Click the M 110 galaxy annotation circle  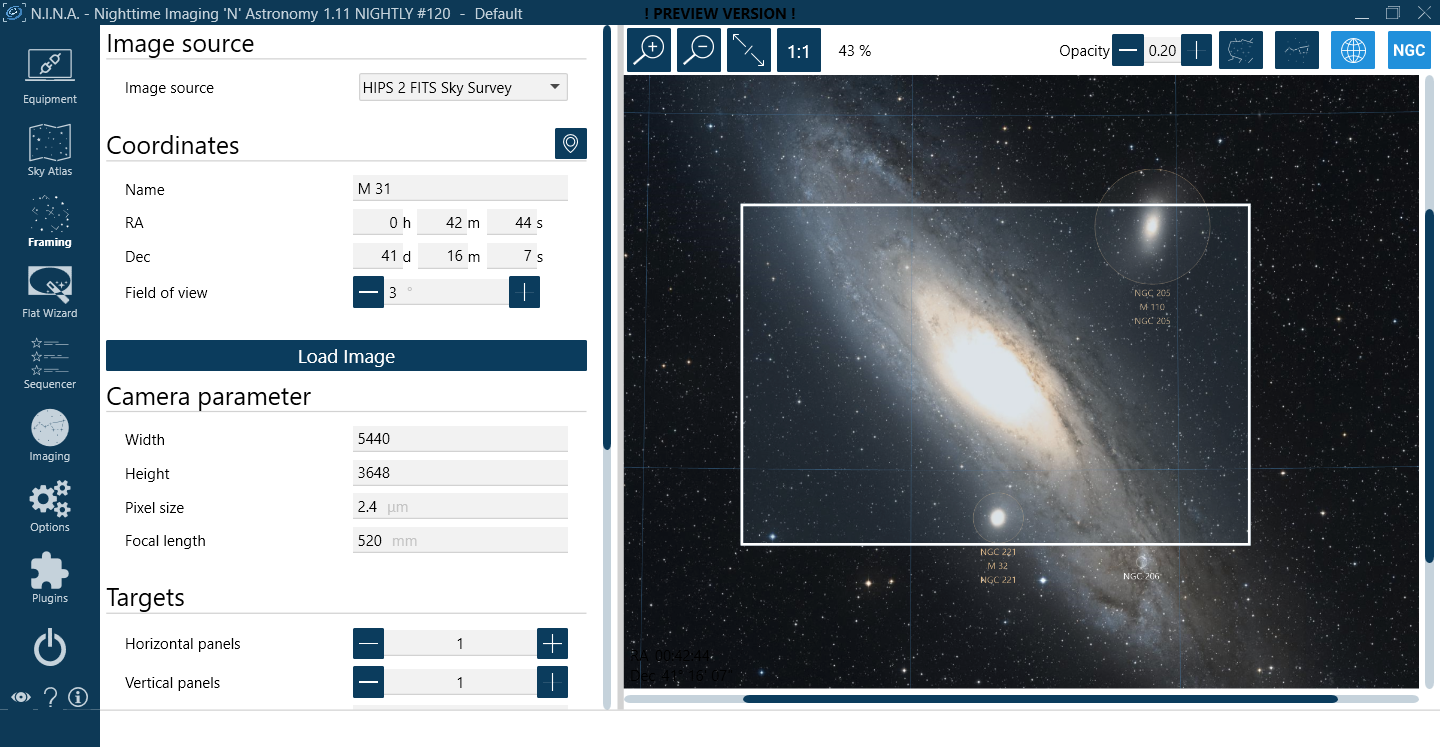(1152, 227)
